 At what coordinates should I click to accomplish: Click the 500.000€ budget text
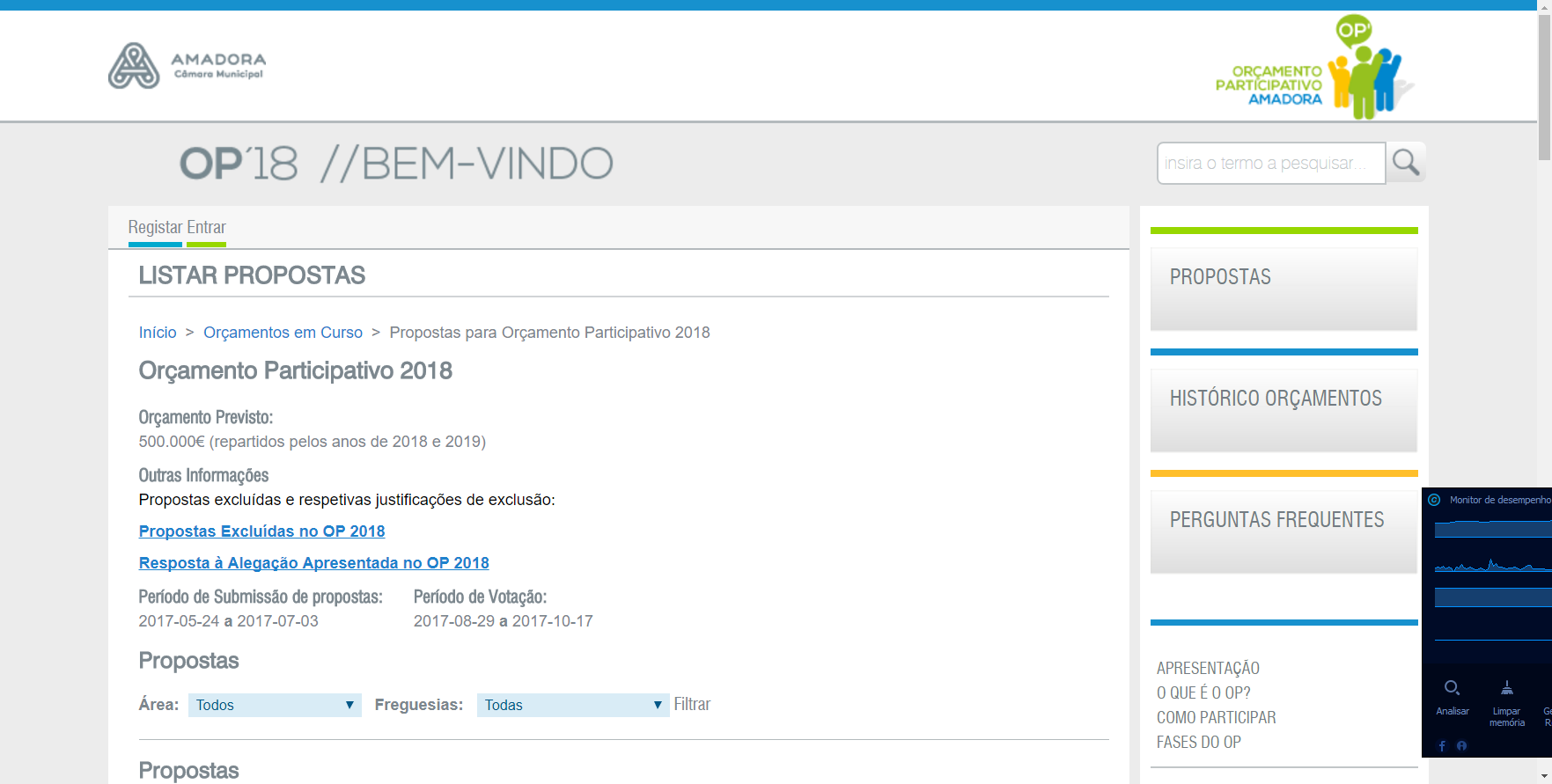312,442
